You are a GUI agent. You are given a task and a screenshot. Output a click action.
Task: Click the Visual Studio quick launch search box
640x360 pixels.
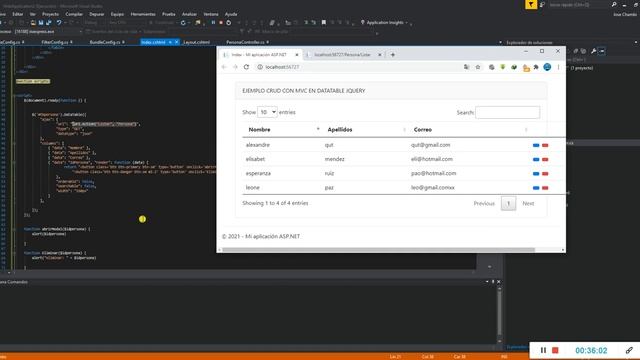pyautogui.click(x=579, y=4)
